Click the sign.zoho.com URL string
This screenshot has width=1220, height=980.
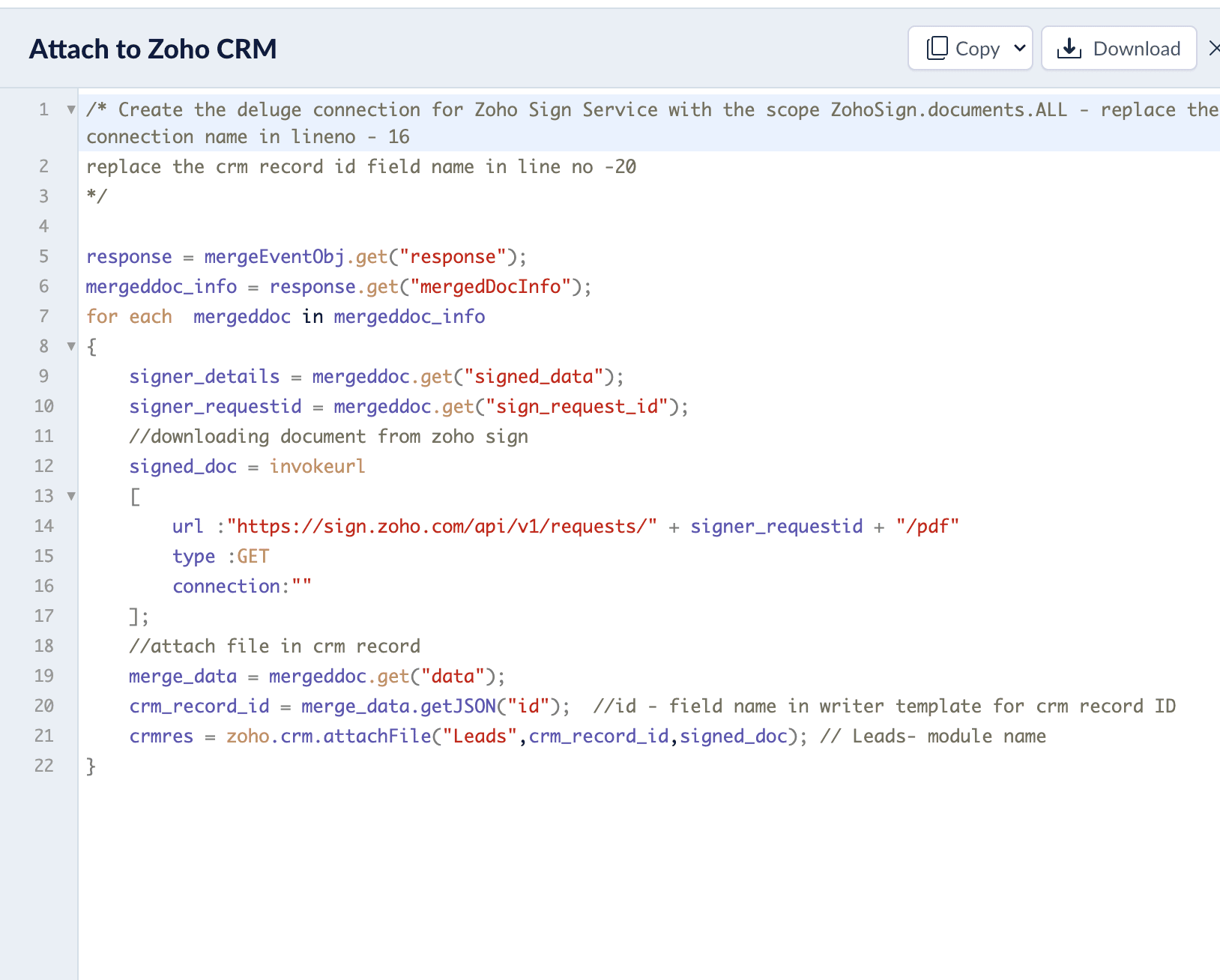442,527
